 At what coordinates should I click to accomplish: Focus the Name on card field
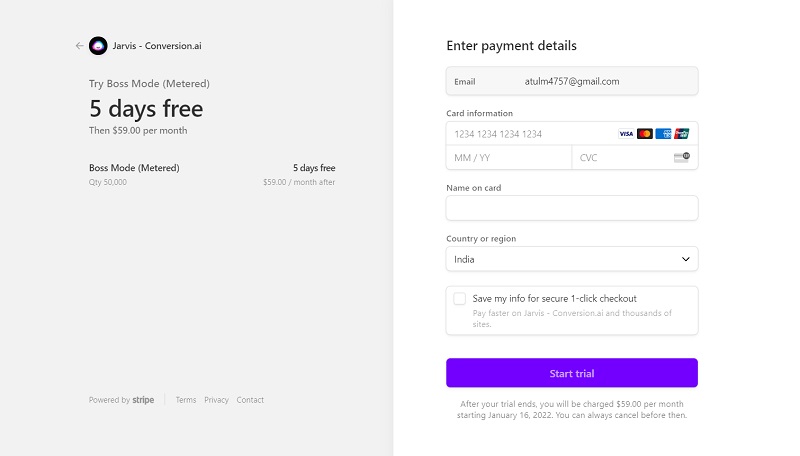(x=572, y=208)
